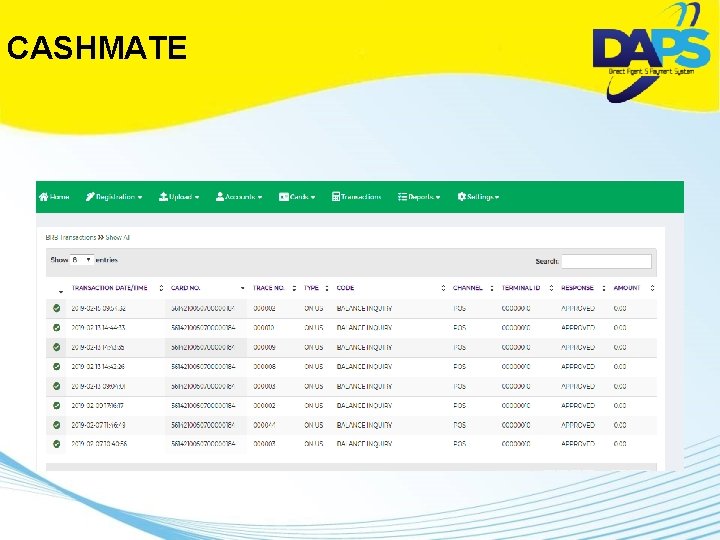Click the Accounts person icon

pyautogui.click(x=220, y=197)
